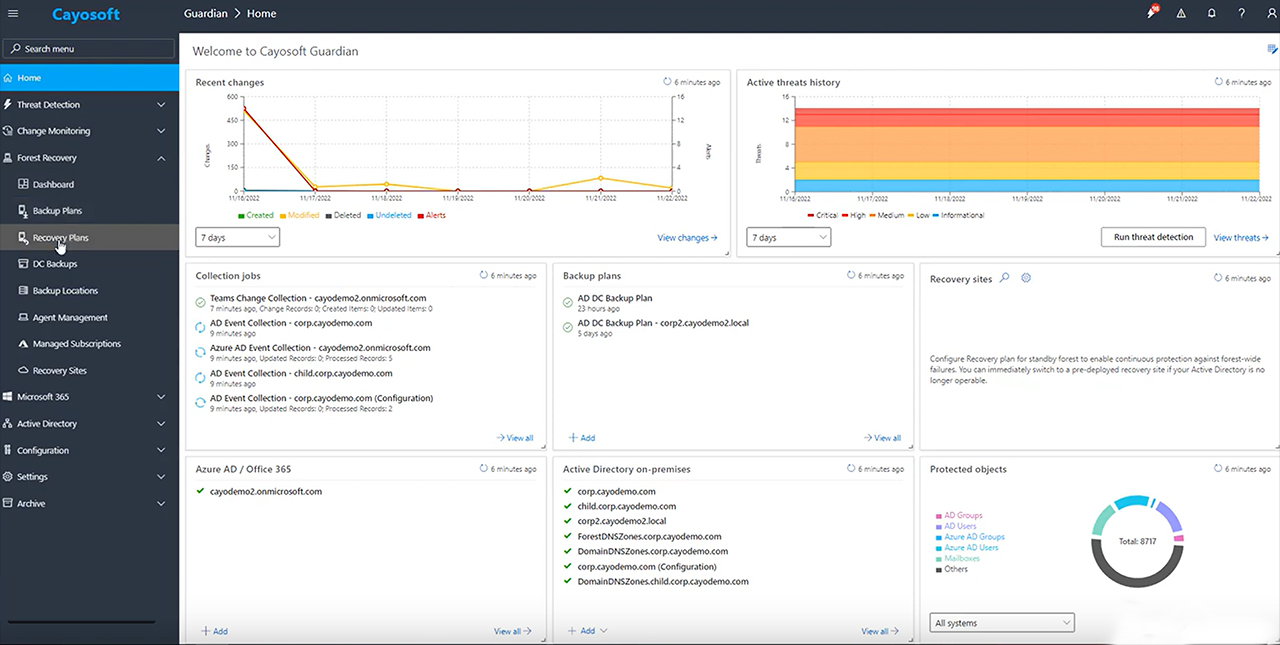Open Forest Recovery Dashboard

90,185
